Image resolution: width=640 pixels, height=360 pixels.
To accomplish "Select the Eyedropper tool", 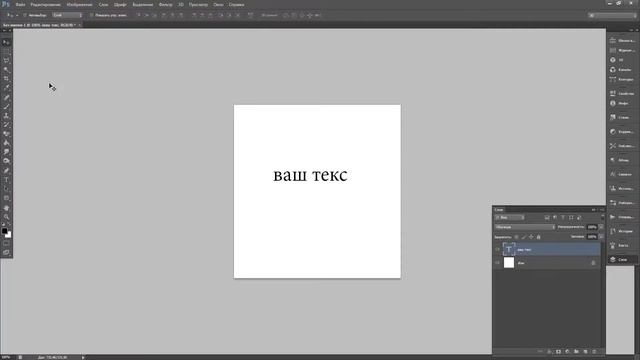I will point(6,87).
